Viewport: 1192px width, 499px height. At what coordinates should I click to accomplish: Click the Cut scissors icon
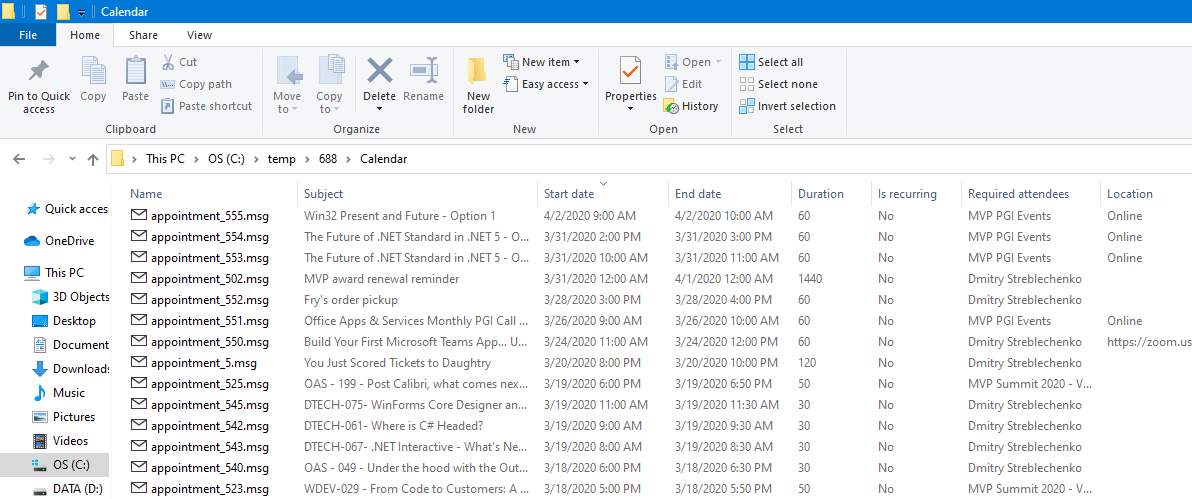tap(168, 62)
